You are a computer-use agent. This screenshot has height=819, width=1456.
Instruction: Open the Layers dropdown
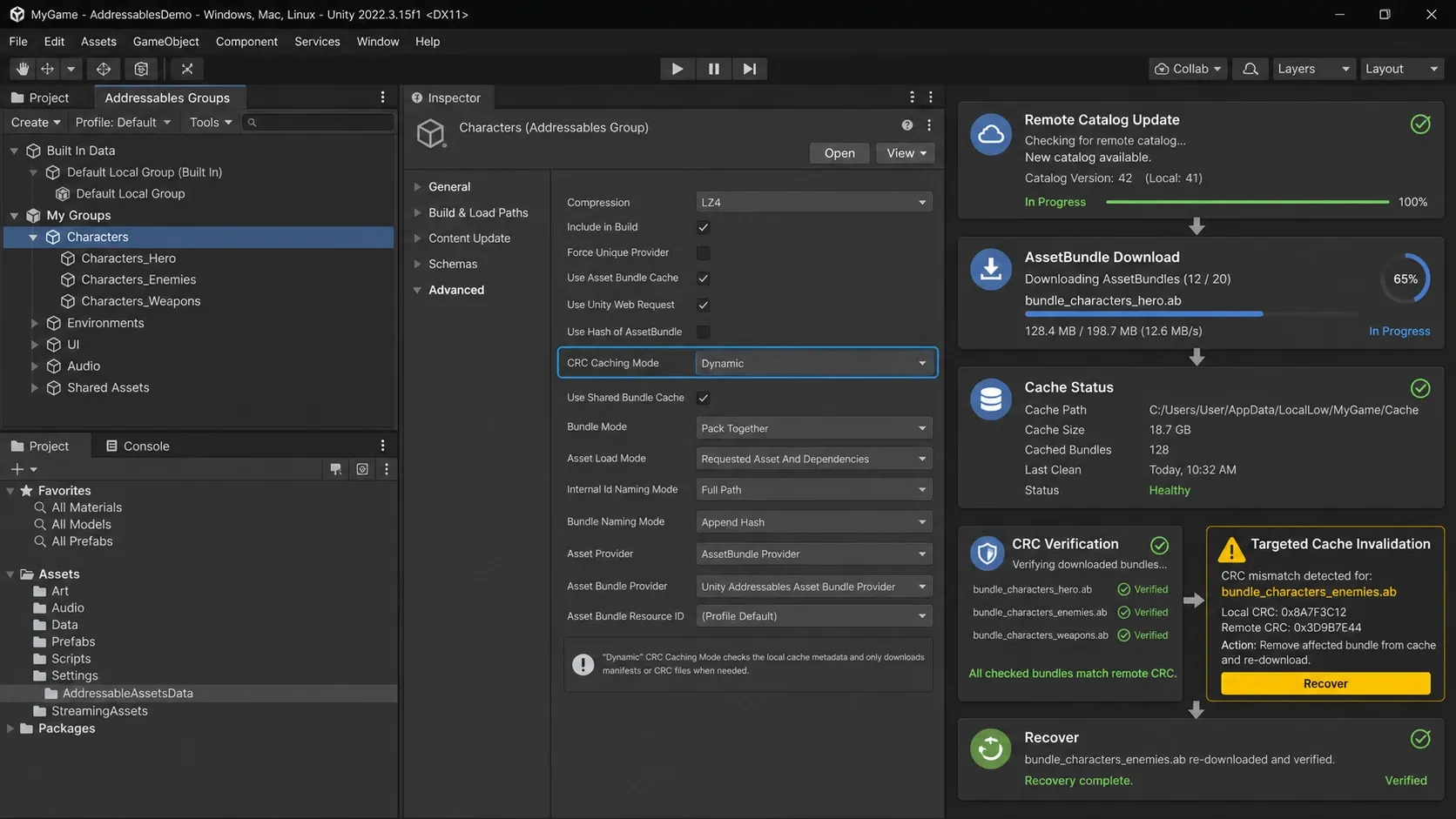[1312, 69]
